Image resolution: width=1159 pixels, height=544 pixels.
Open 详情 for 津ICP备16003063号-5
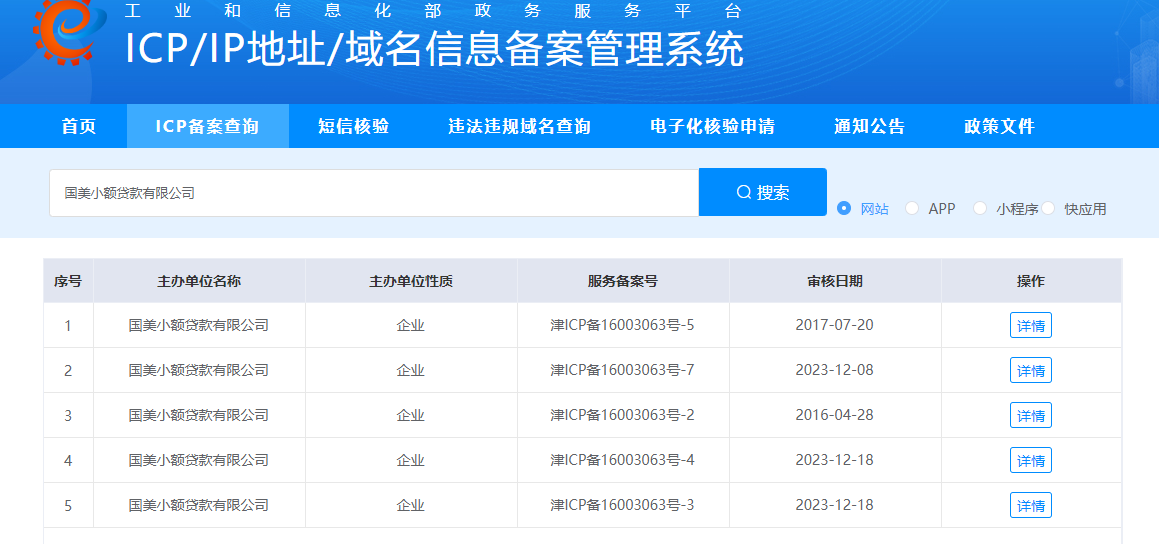[1031, 325]
